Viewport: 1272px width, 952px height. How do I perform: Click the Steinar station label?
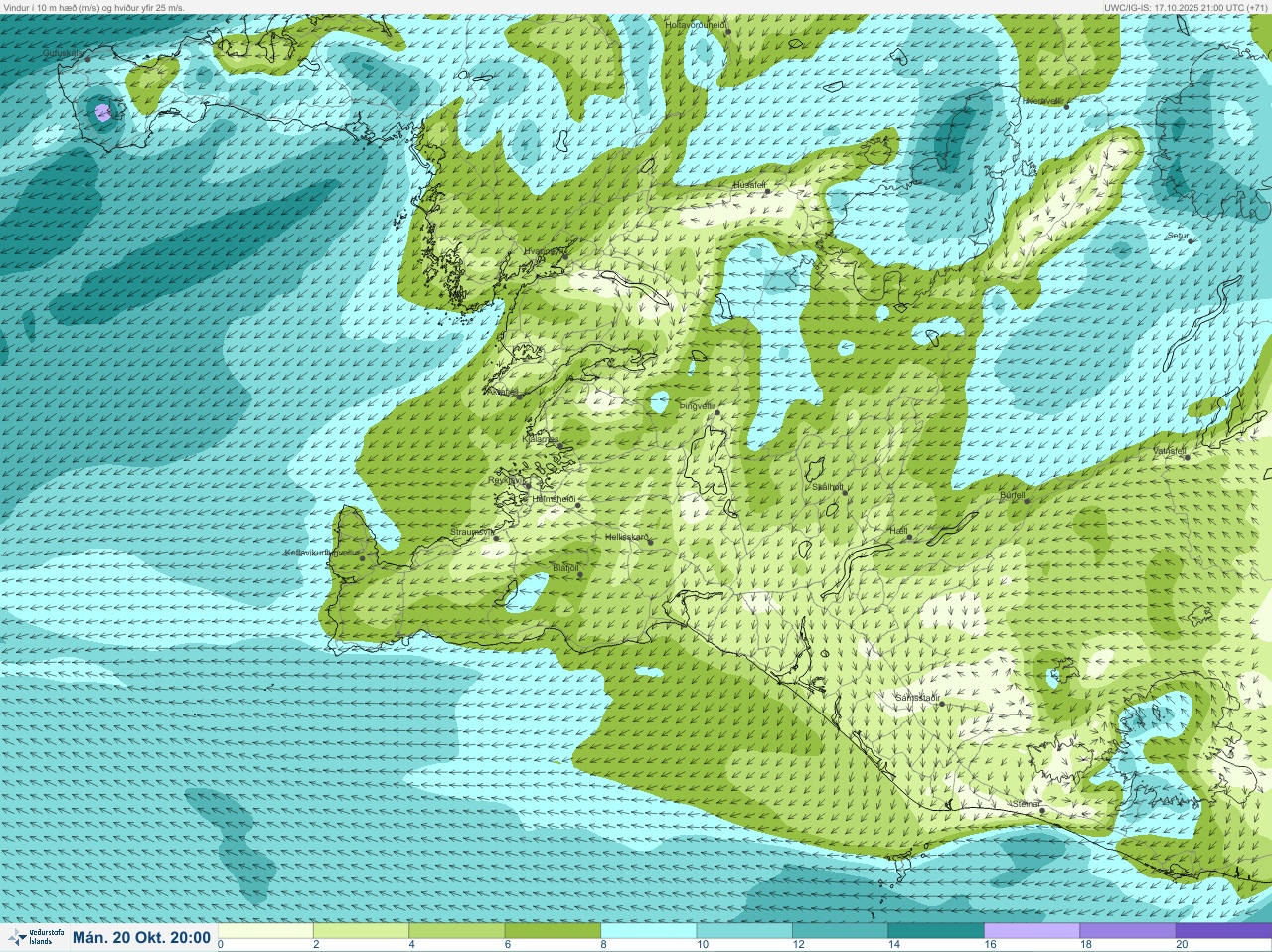click(x=1026, y=803)
